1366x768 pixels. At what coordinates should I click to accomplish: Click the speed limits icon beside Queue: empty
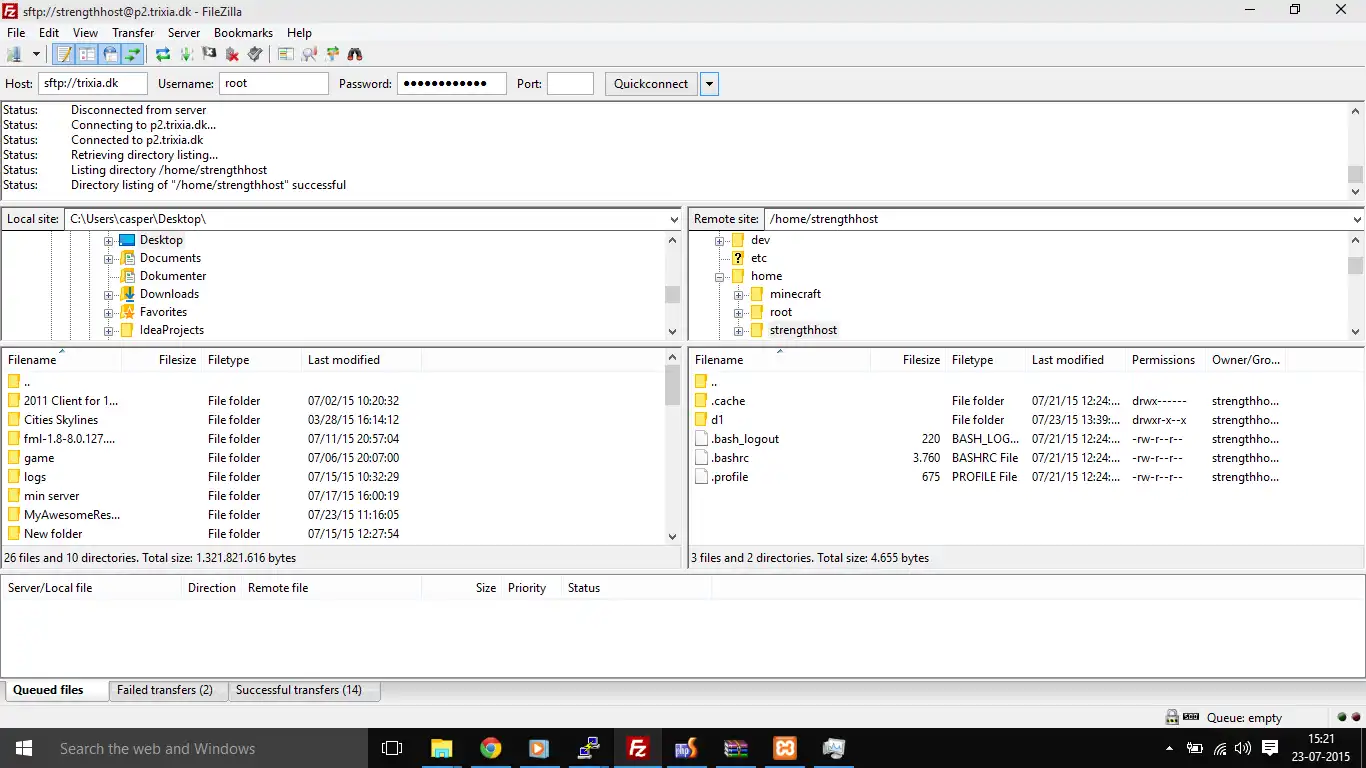[1191, 717]
